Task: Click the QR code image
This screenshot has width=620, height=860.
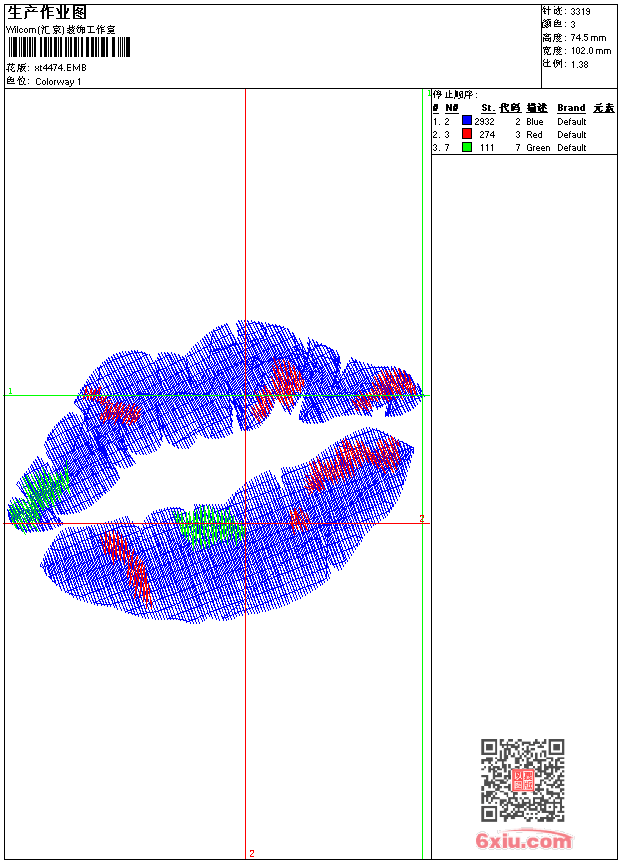Action: click(522, 780)
